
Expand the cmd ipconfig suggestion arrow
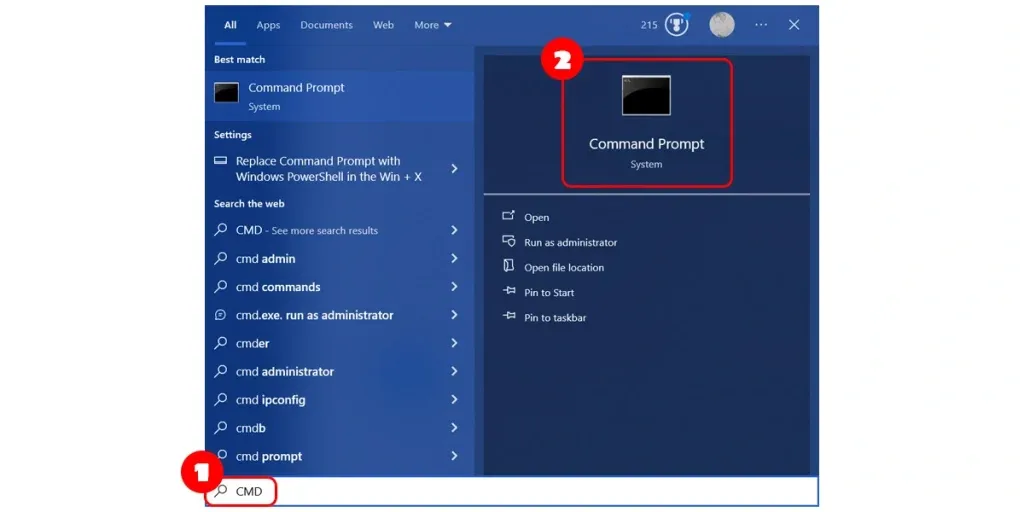(x=455, y=399)
